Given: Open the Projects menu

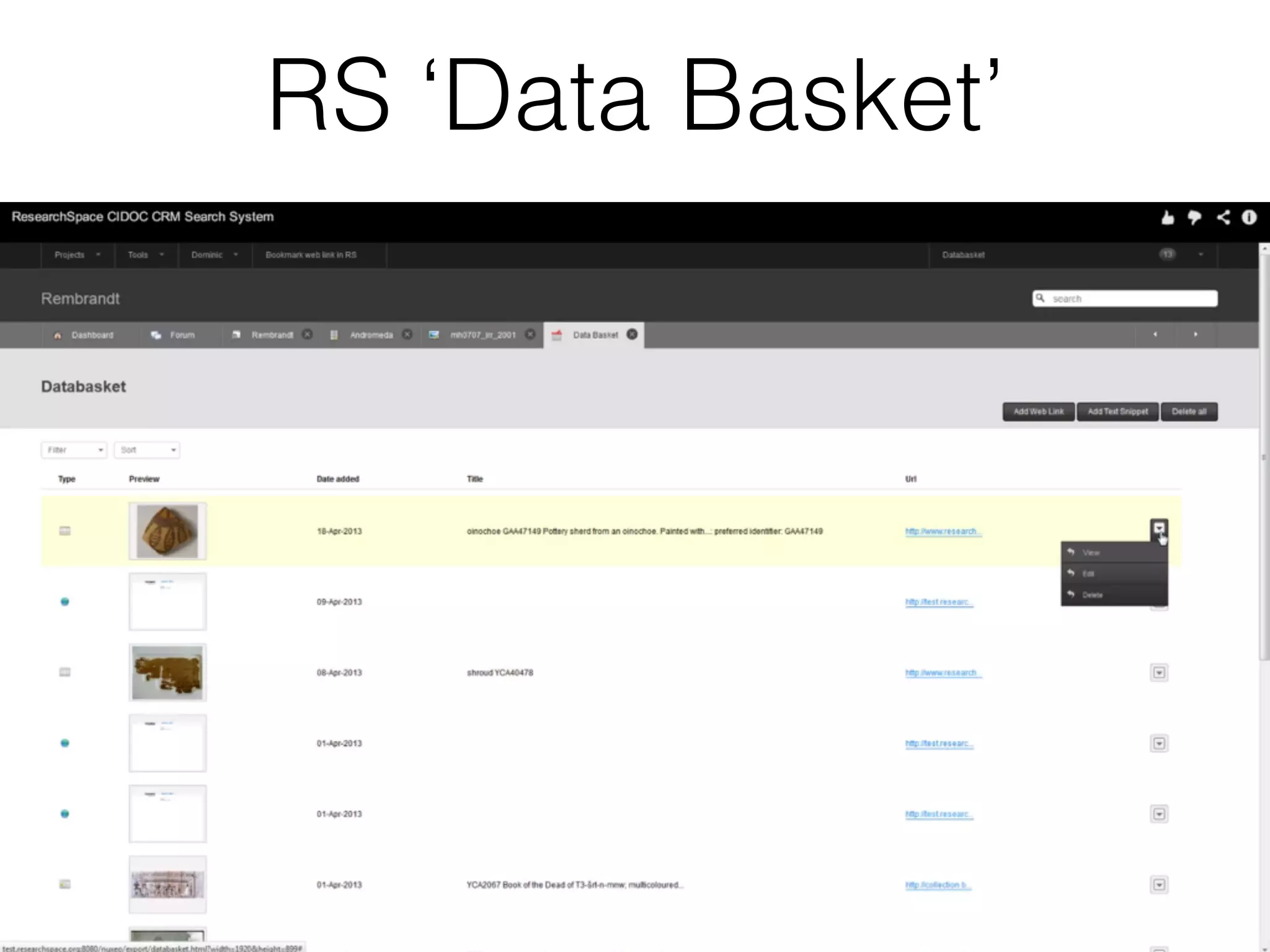Looking at the screenshot, I should pos(77,255).
